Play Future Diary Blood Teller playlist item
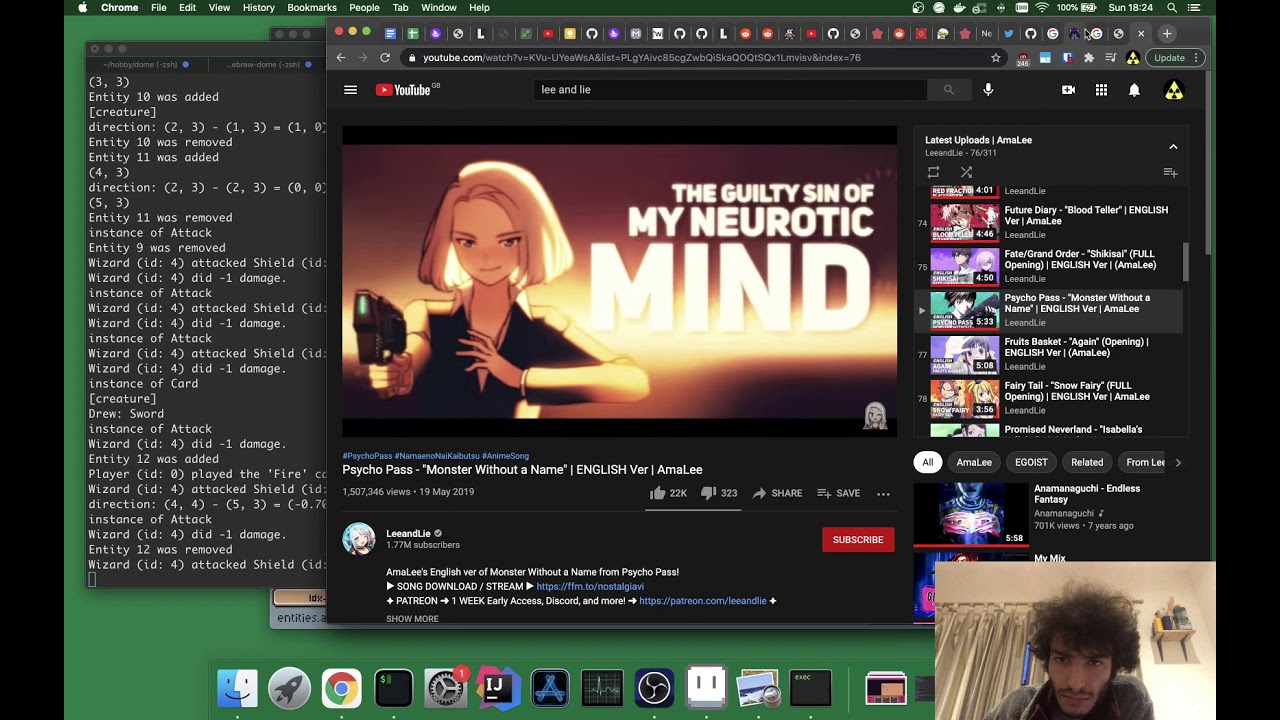This screenshot has width=1280, height=720. pyautogui.click(x=1049, y=222)
